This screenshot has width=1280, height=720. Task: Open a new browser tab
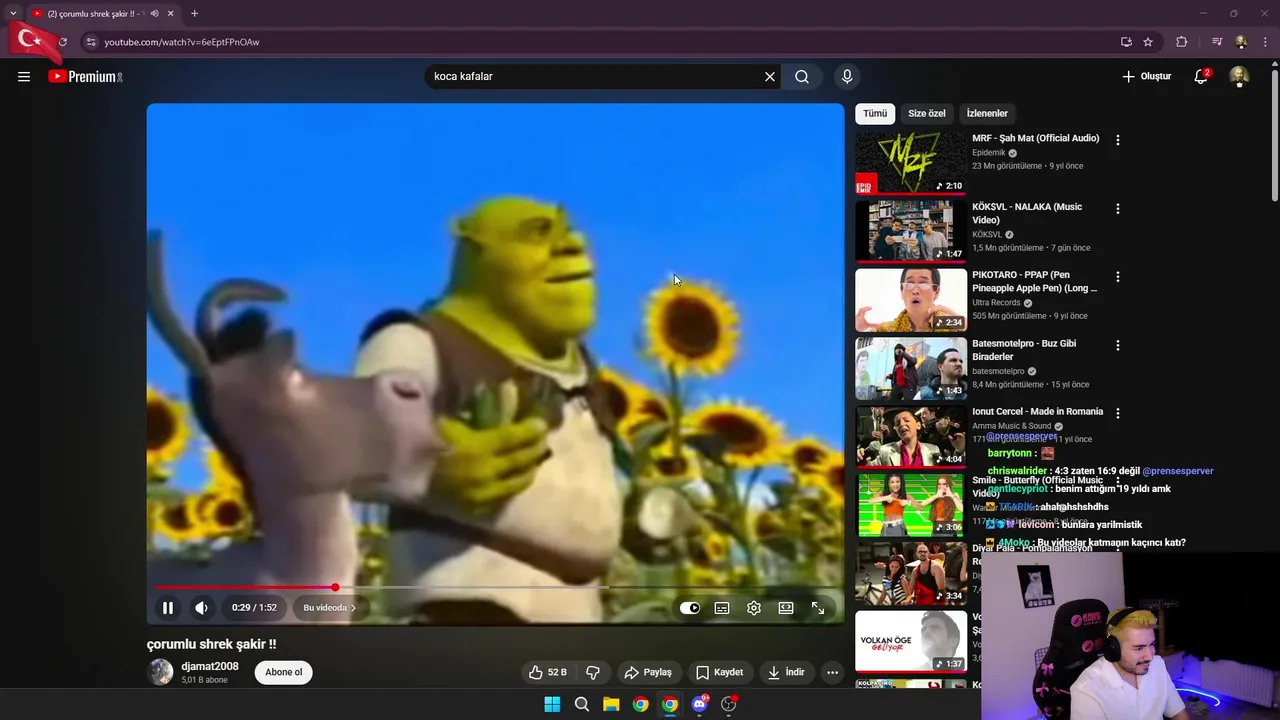click(x=194, y=14)
